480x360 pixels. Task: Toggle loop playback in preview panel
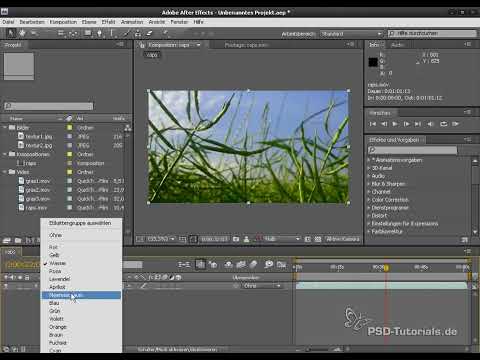[443, 124]
